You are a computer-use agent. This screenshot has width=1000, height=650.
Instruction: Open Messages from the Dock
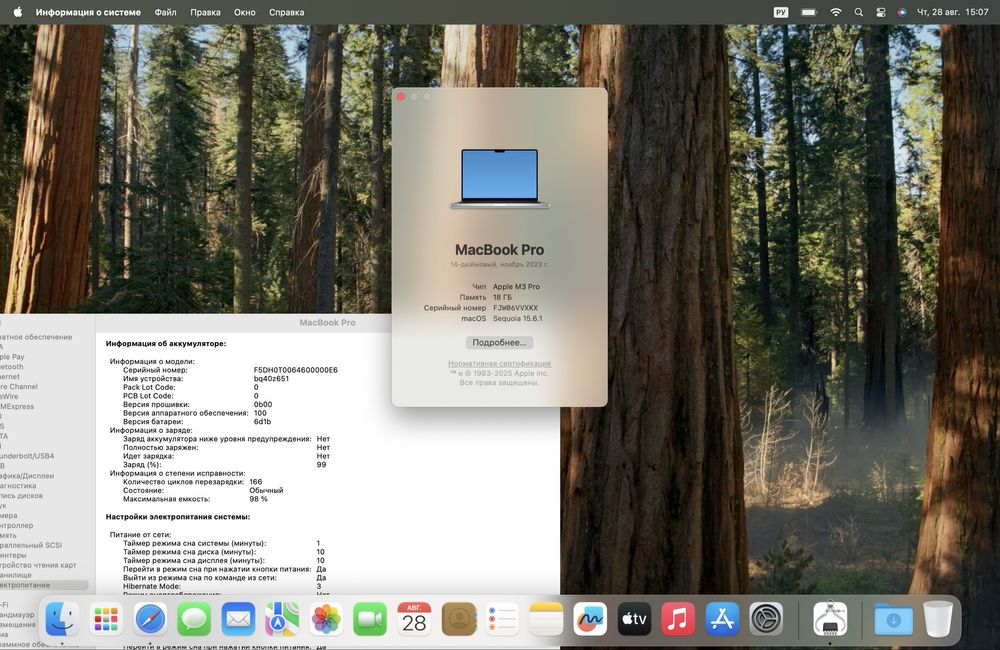point(194,619)
